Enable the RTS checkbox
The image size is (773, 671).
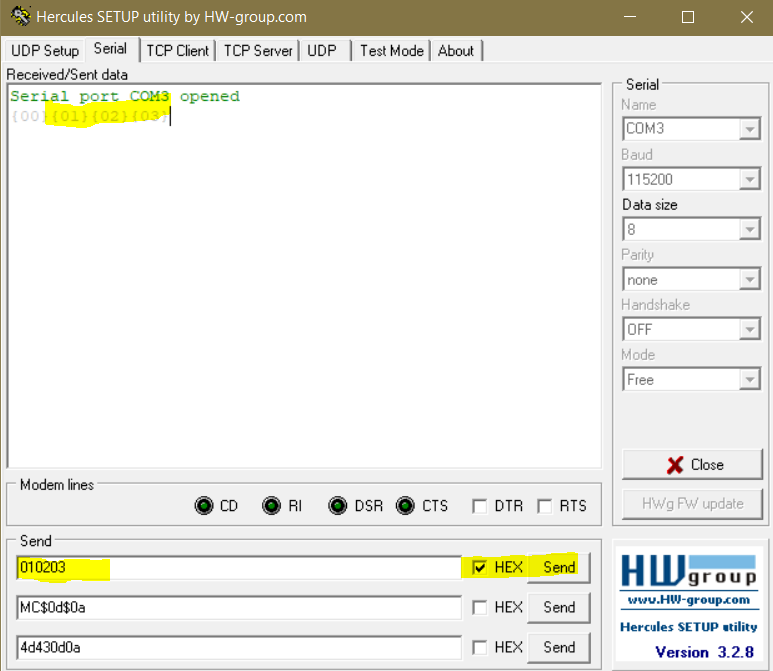544,506
